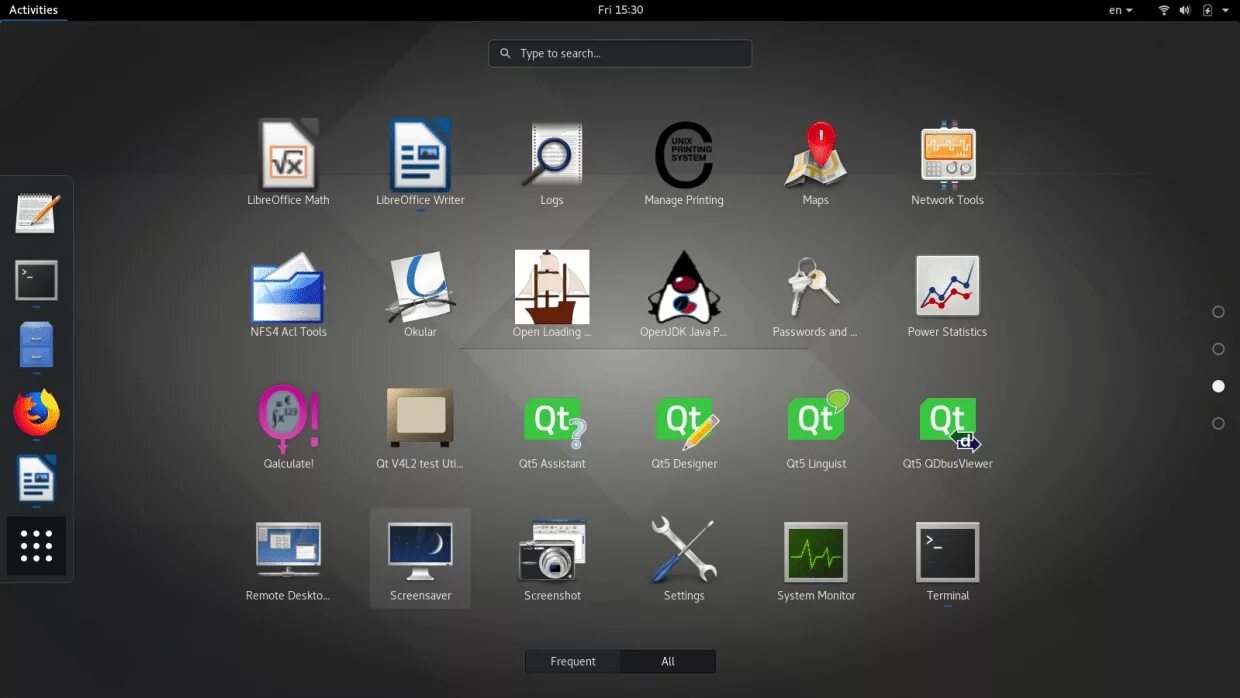
Task: Open the Screenshot tool
Action: click(x=552, y=559)
